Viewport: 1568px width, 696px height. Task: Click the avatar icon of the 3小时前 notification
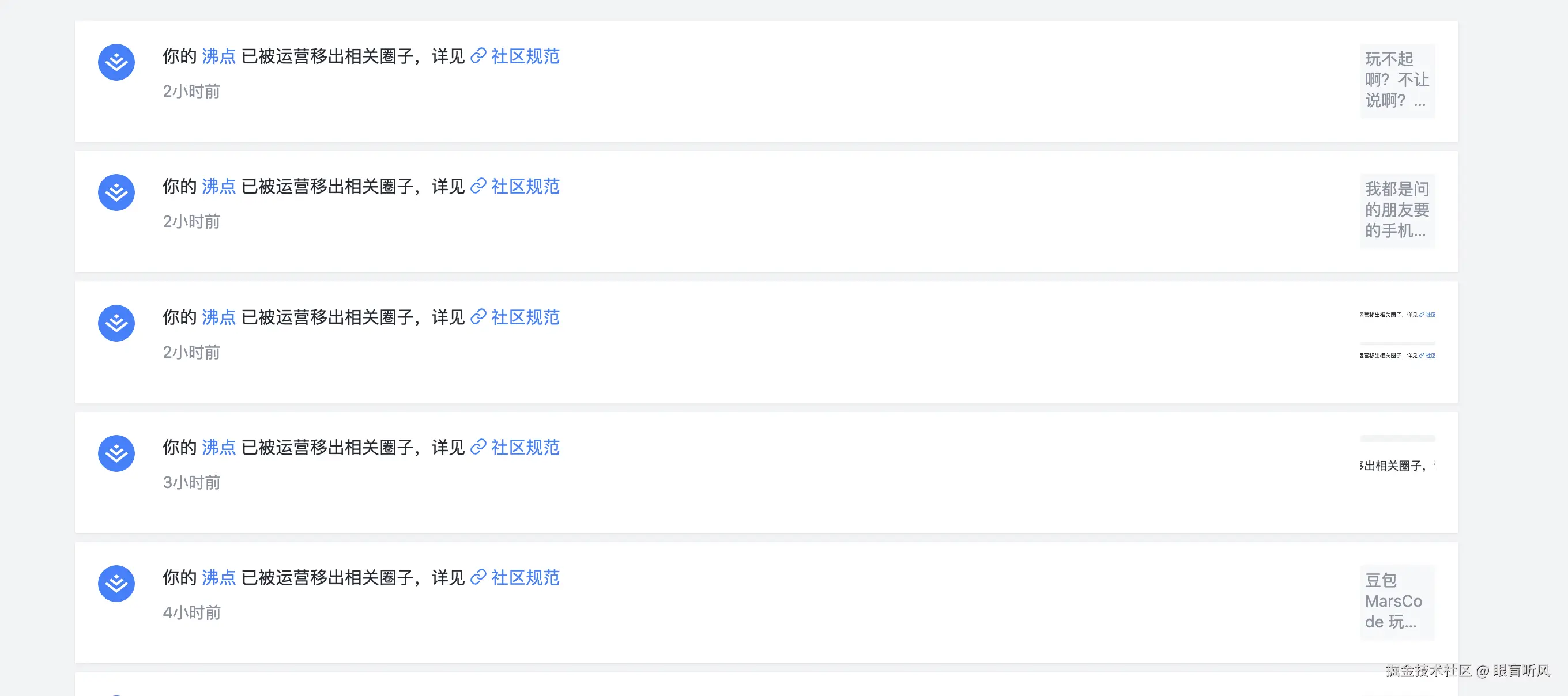click(x=116, y=453)
